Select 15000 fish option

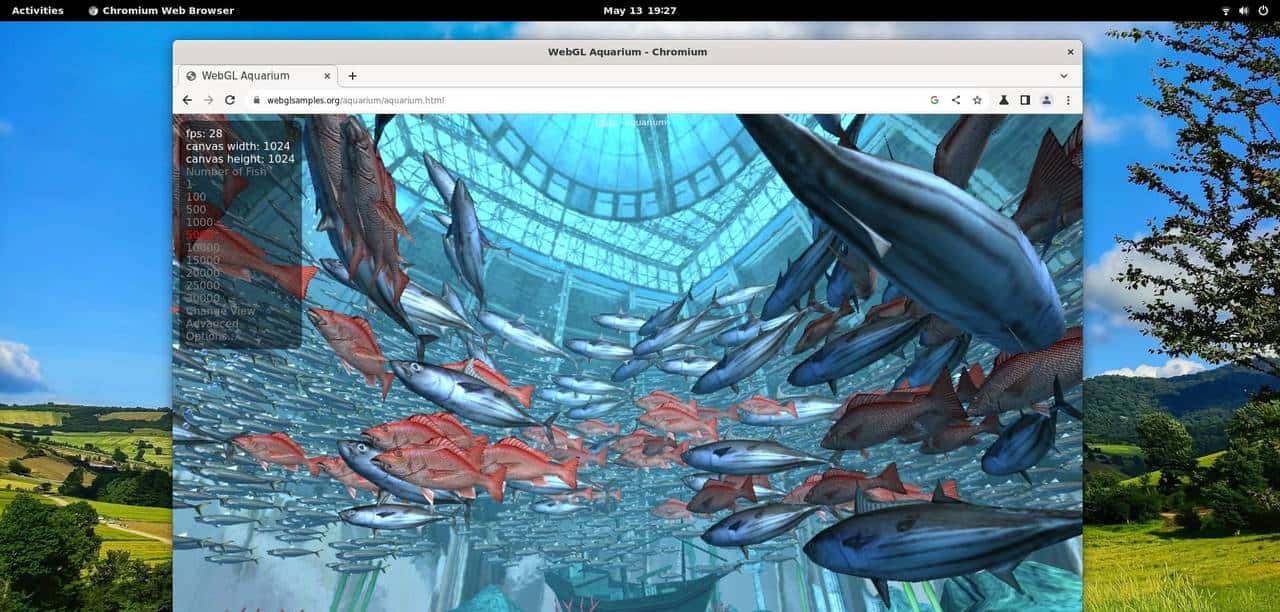[x=203, y=260]
